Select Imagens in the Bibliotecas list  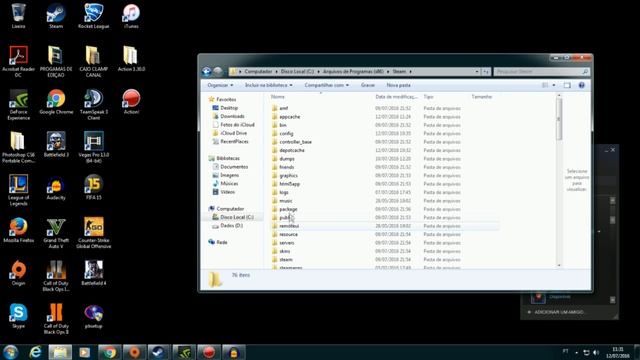(229, 175)
